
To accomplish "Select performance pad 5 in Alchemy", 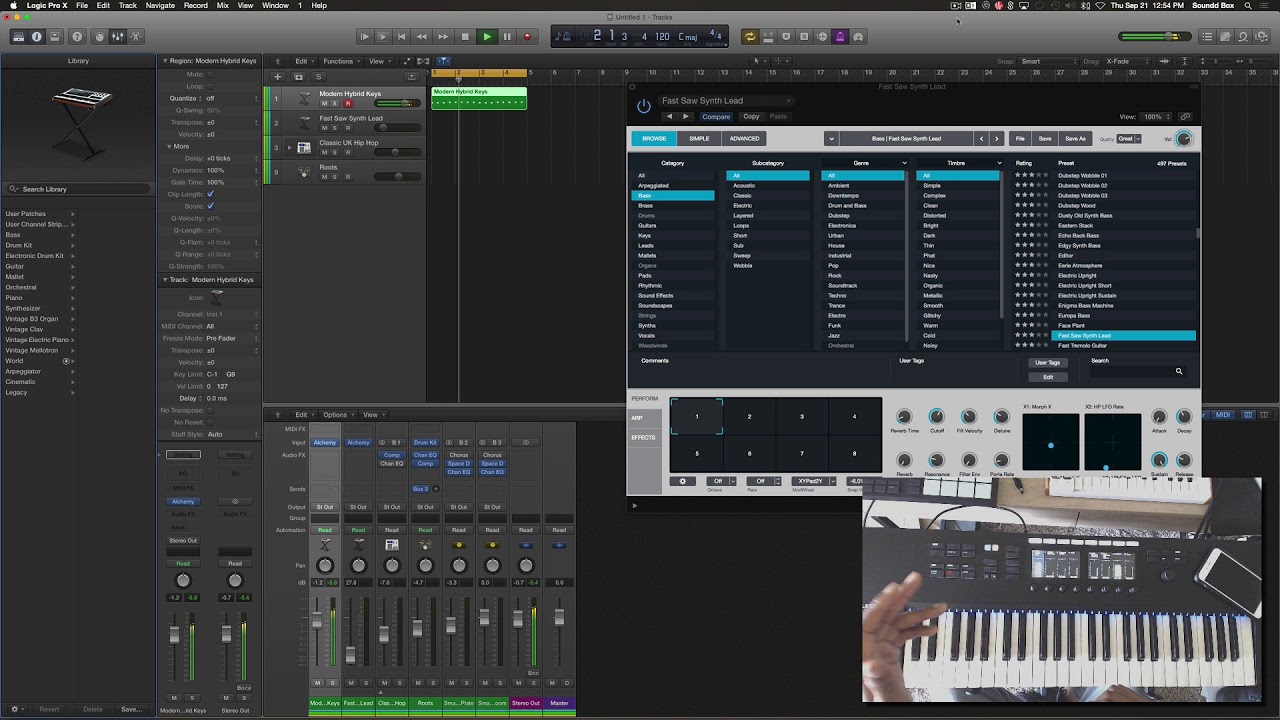I will coord(697,454).
